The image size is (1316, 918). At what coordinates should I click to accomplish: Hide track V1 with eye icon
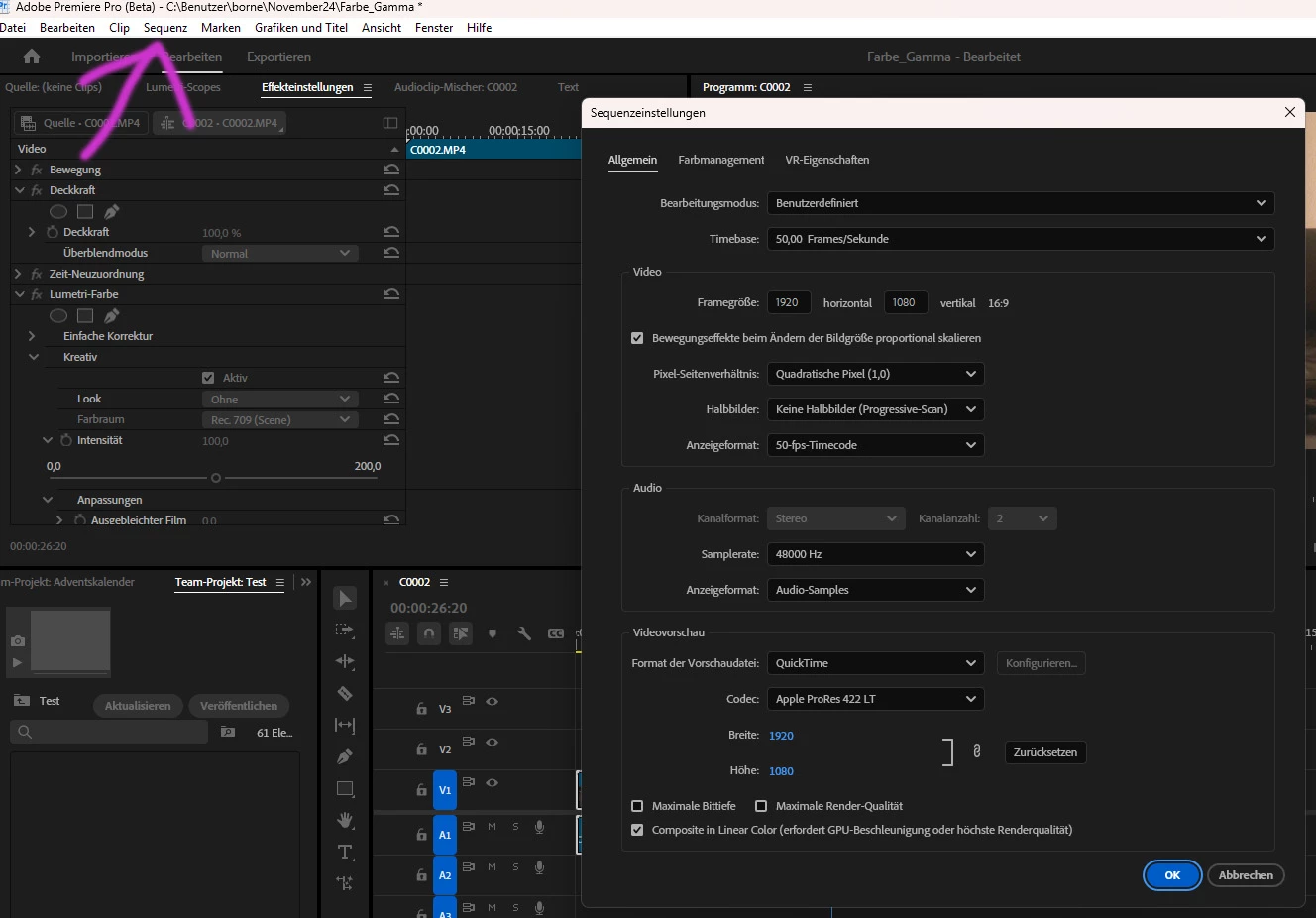(492, 782)
